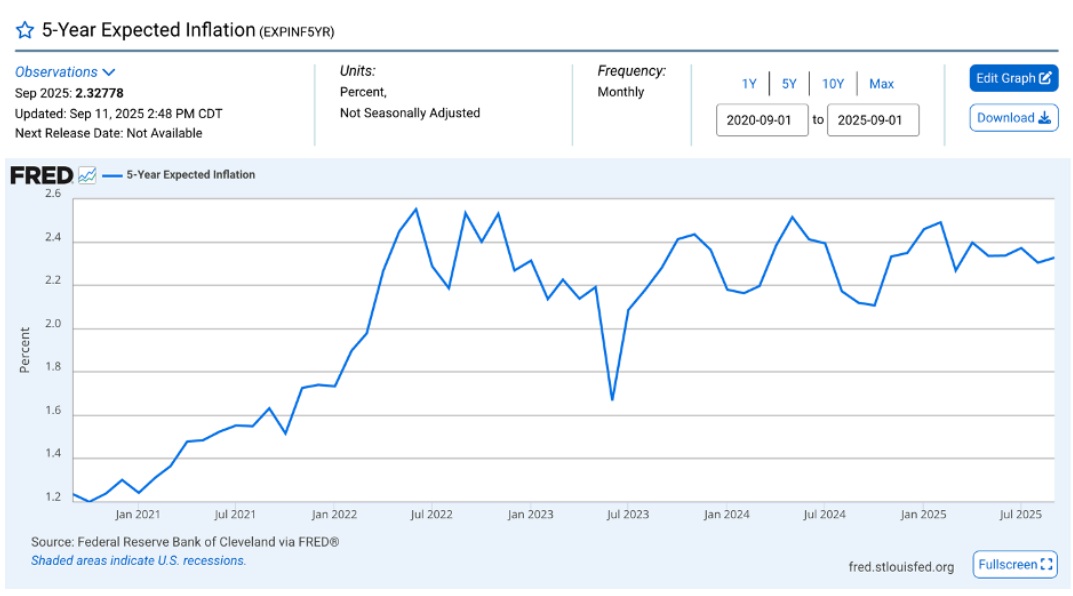Viewport: 1073px width, 596px height.
Task: Click the FRED logo above the chart
Action: 41,176
